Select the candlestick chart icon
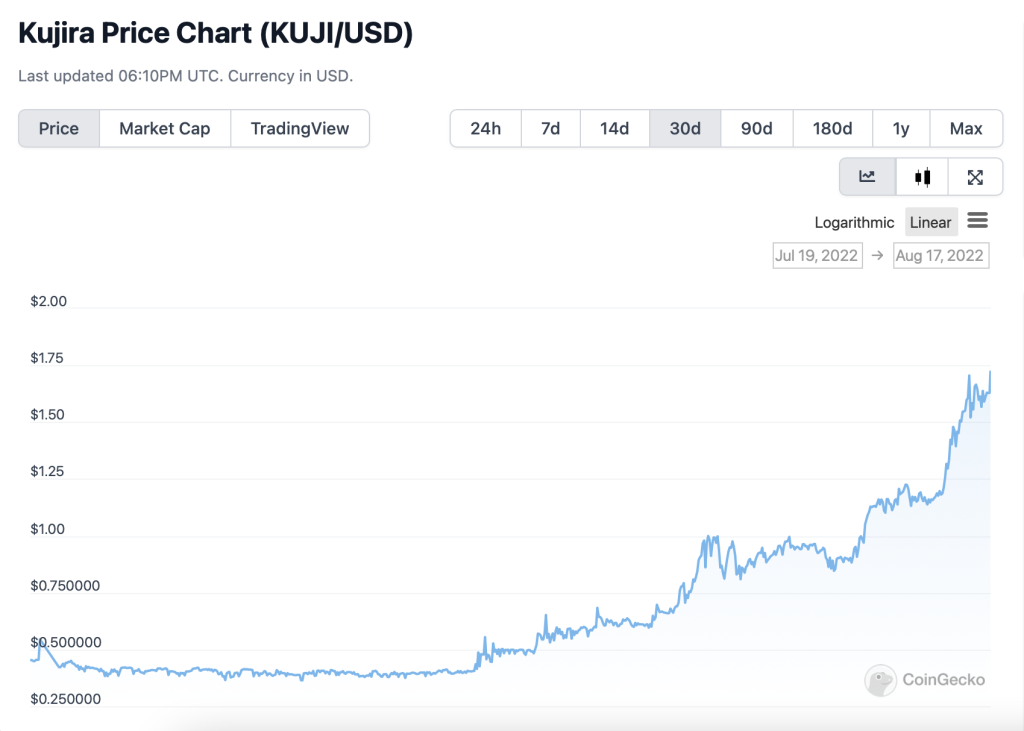The height and width of the screenshot is (731, 1024). click(x=922, y=177)
